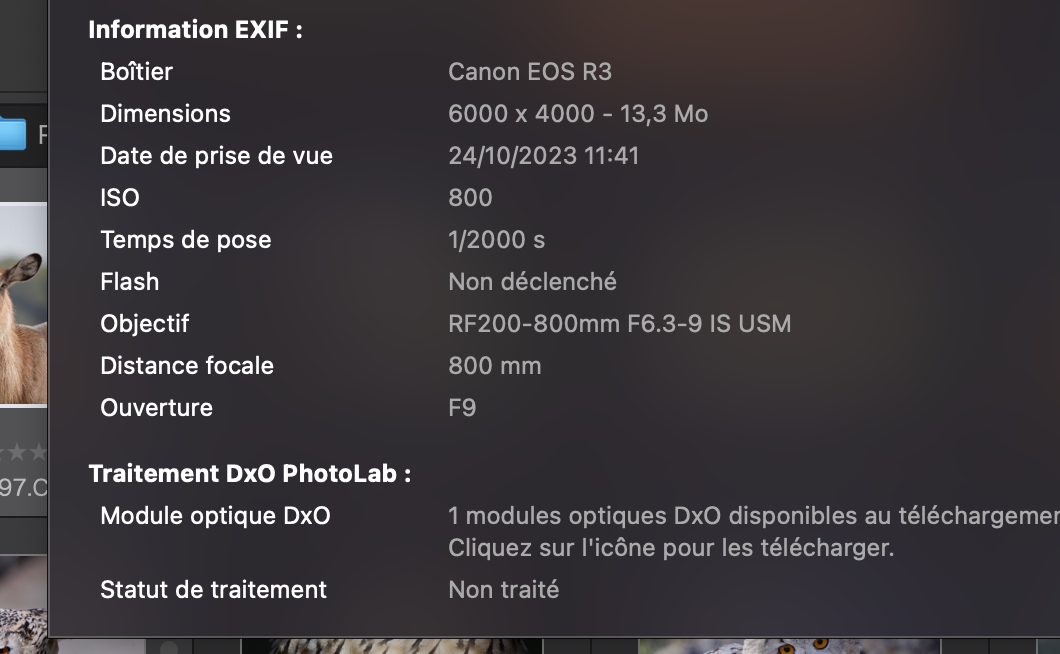The image size is (1060, 654).
Task: Click the Canon EOS R3 camera body value
Action: pos(529,72)
